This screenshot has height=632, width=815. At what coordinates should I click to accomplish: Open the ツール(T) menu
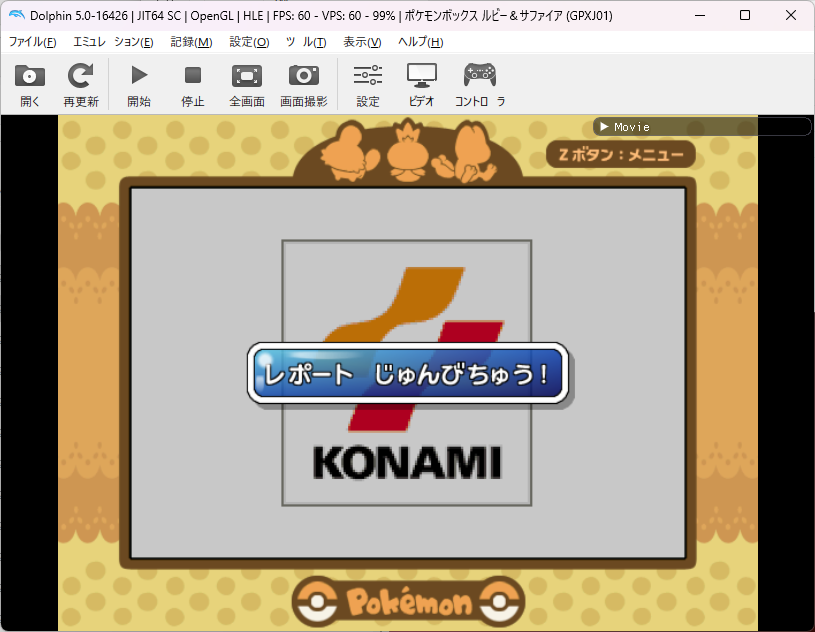pyautogui.click(x=306, y=42)
